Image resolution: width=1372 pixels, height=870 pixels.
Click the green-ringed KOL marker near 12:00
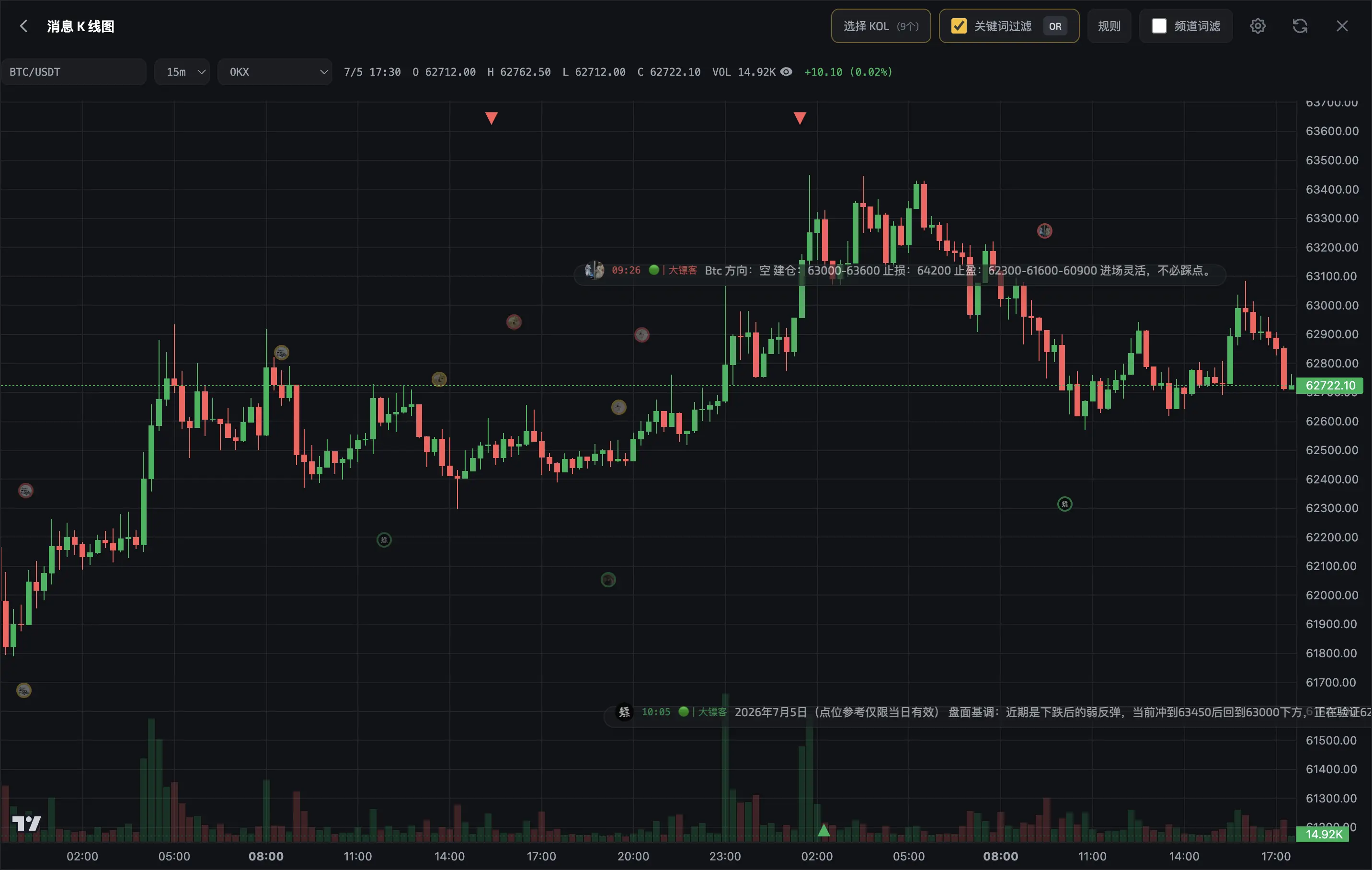click(x=384, y=539)
